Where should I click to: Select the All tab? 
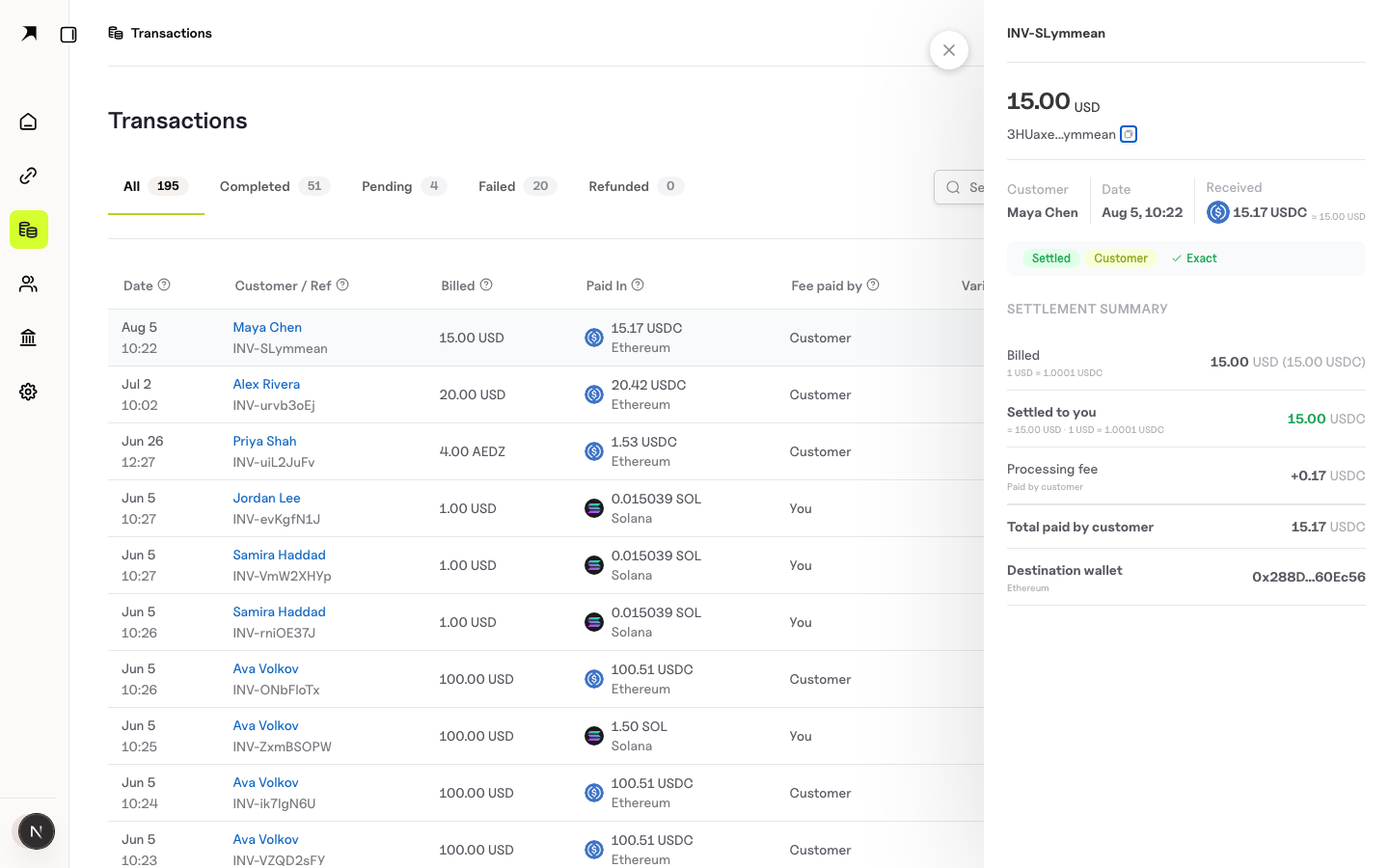pos(155,186)
